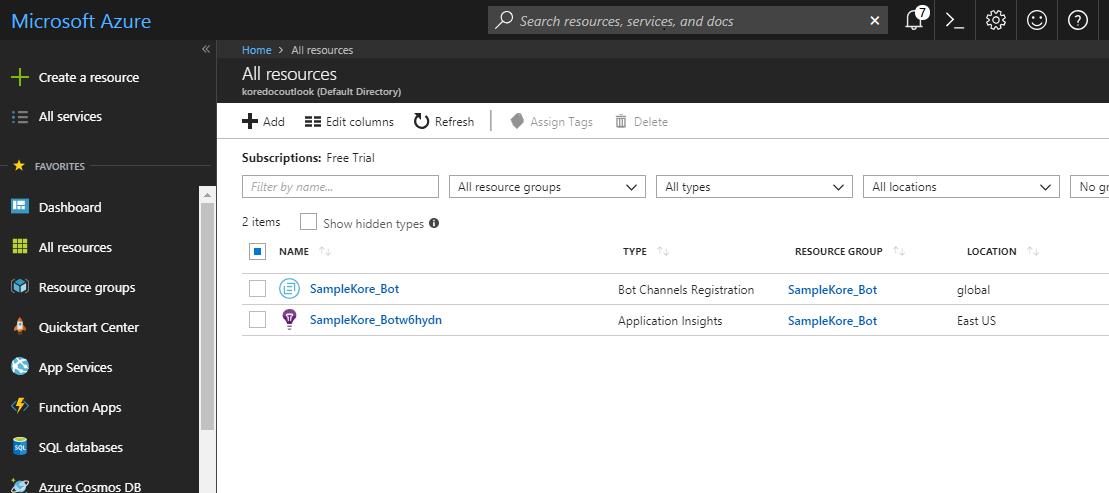Open the SampleKore_Botw6hydn resource link
Screen dimensions: 1109x493
(x=376, y=320)
